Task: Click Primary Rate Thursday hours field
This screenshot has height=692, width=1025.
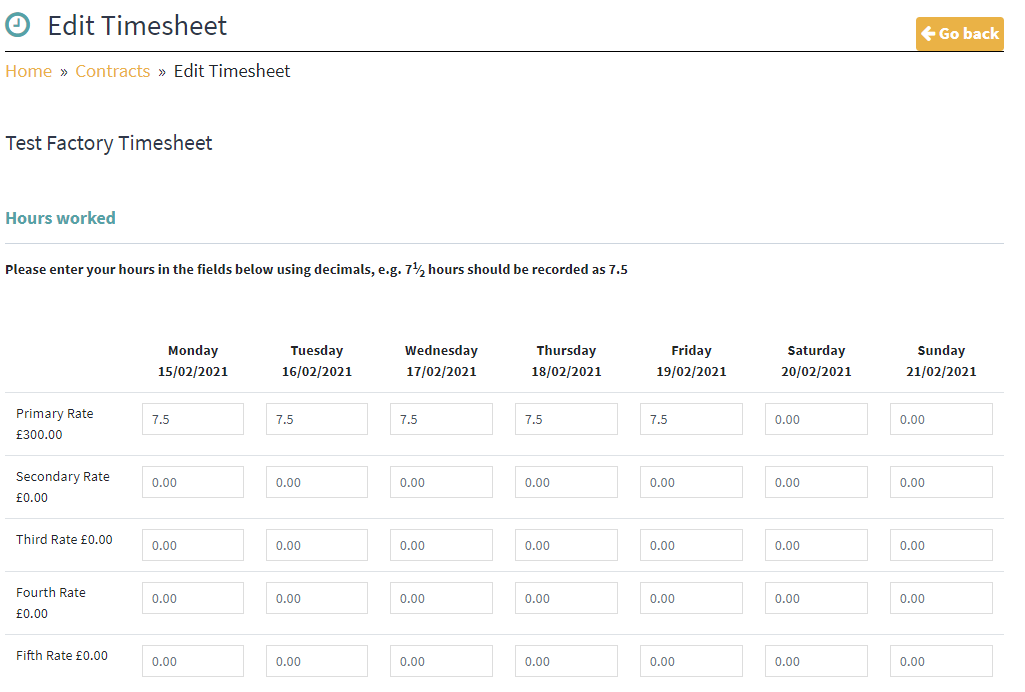Action: pos(566,419)
